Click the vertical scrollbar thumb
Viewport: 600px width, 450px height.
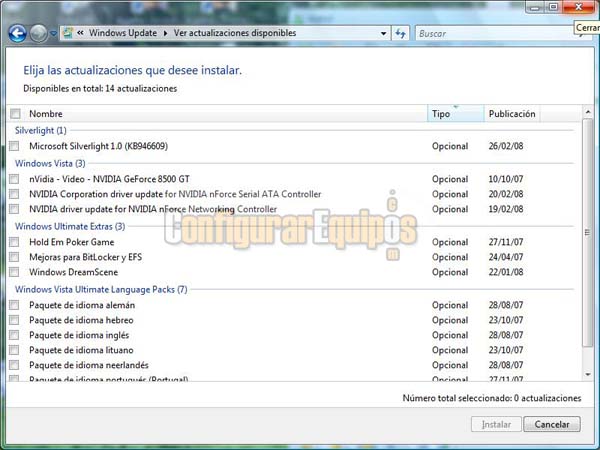588,232
